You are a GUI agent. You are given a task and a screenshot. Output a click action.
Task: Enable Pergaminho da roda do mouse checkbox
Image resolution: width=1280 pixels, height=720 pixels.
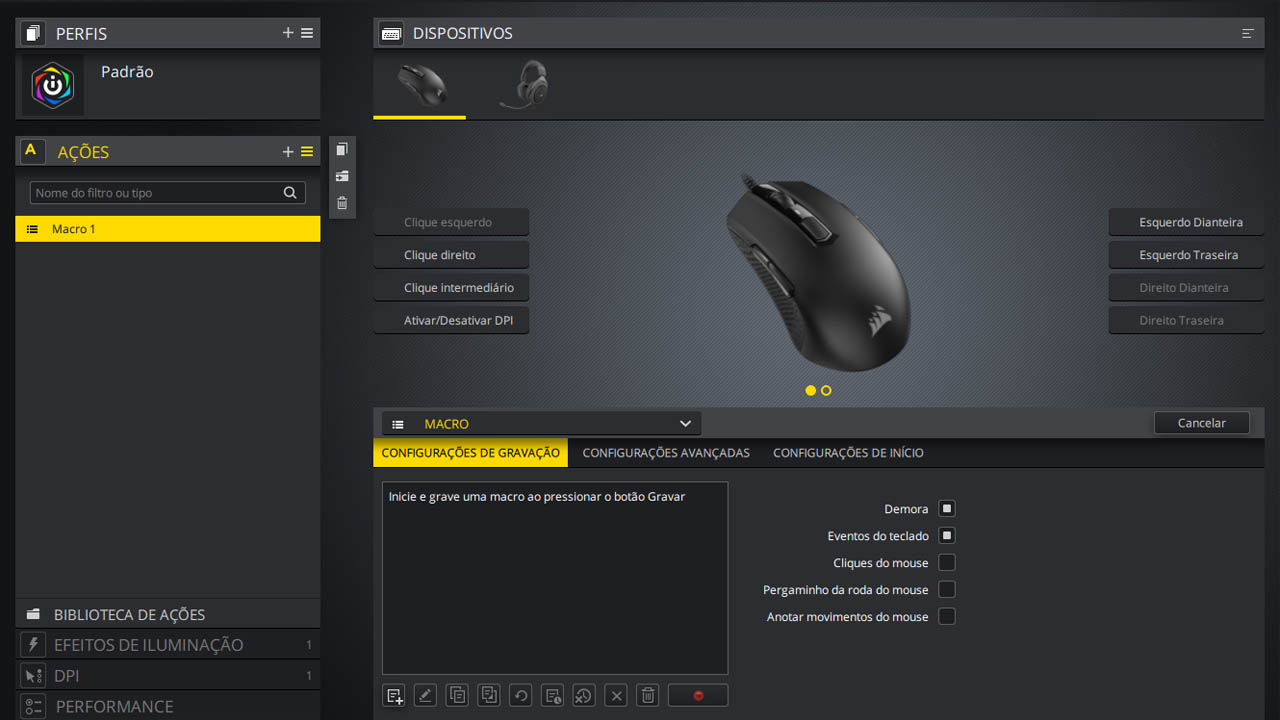point(947,590)
